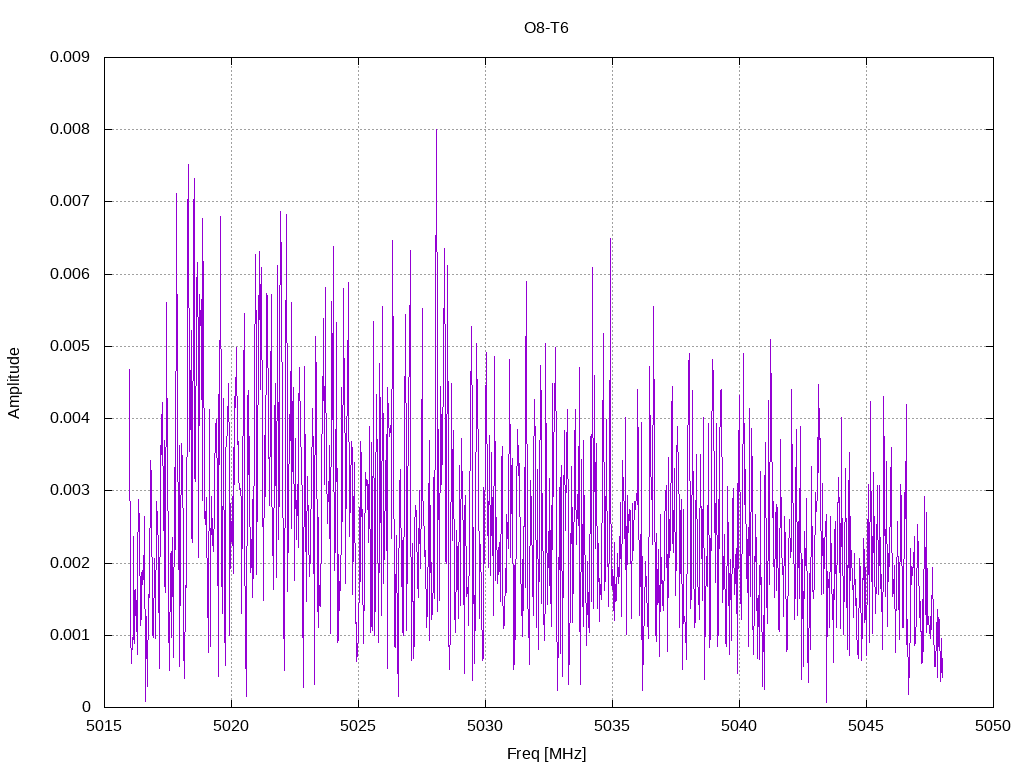Select the Amplitude y-axis label
The height and width of the screenshot is (768, 1024).
click(x=14, y=383)
